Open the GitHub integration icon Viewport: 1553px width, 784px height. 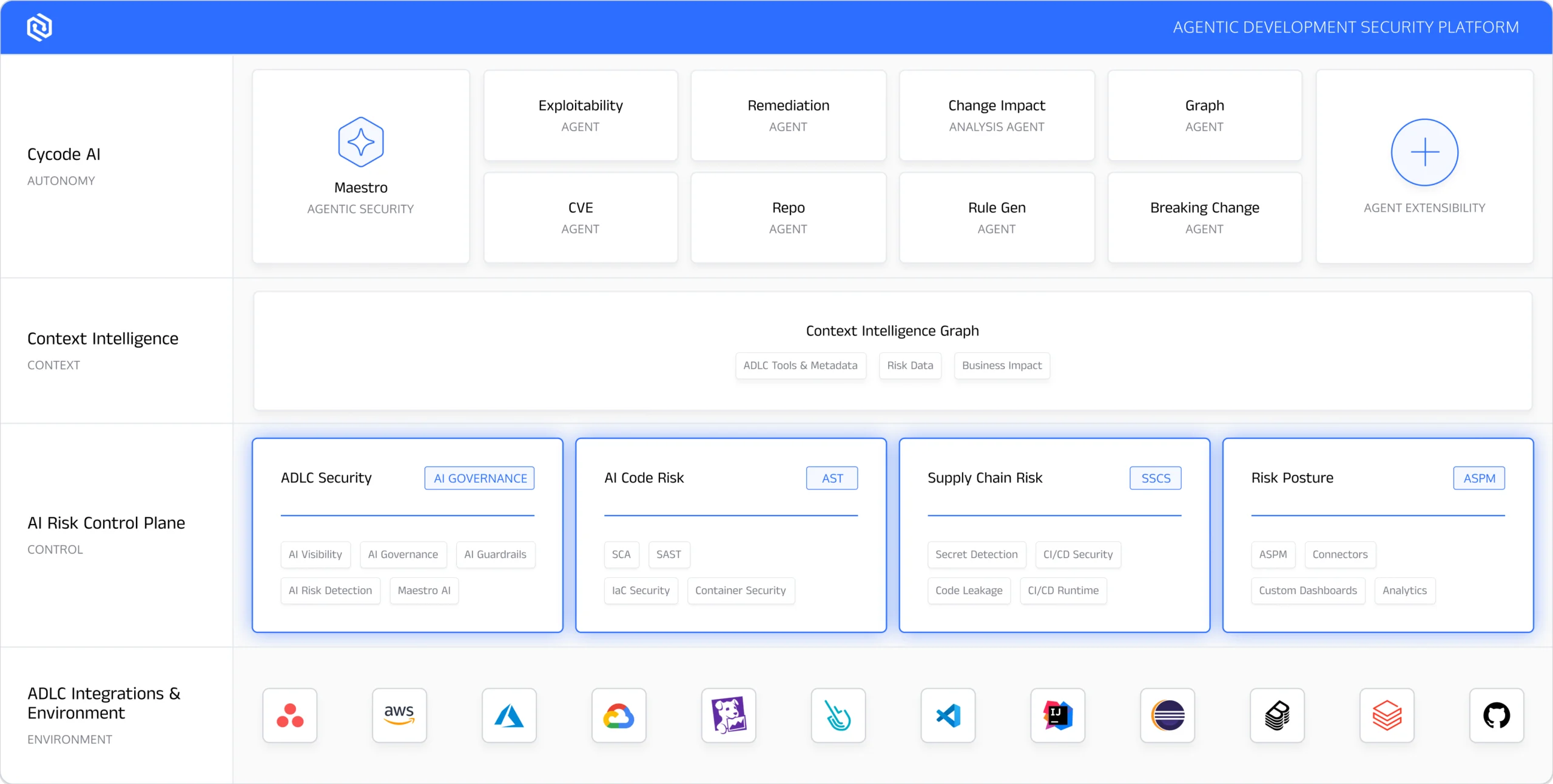(1497, 715)
